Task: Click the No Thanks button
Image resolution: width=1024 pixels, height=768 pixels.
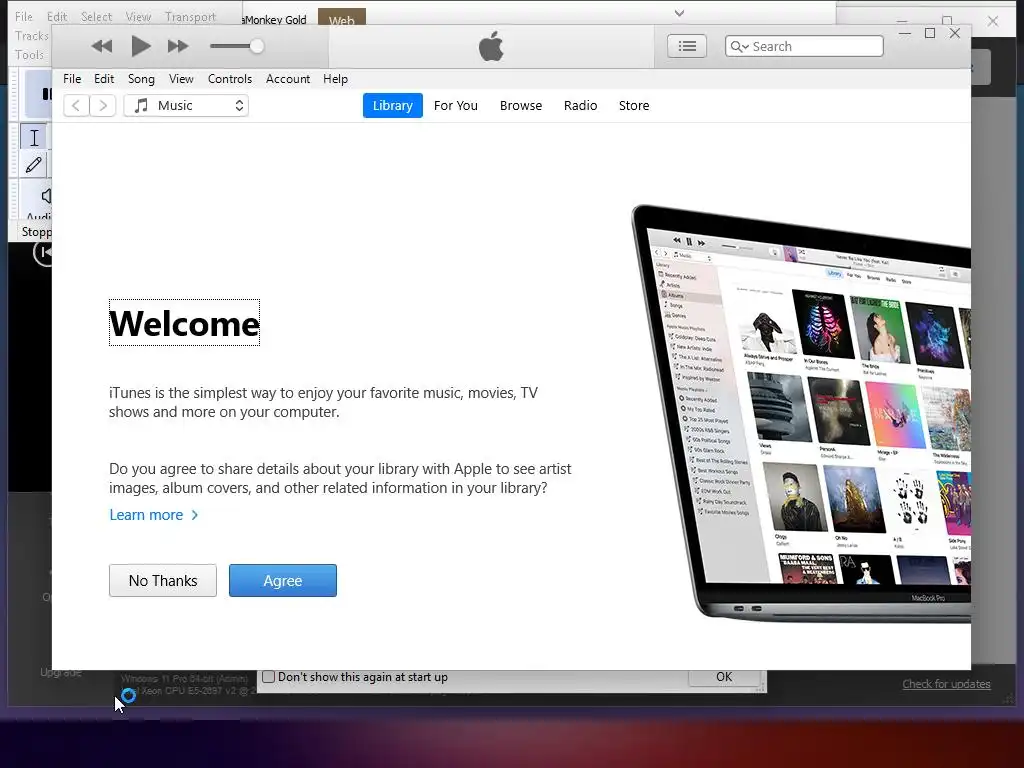Action: coord(163,581)
